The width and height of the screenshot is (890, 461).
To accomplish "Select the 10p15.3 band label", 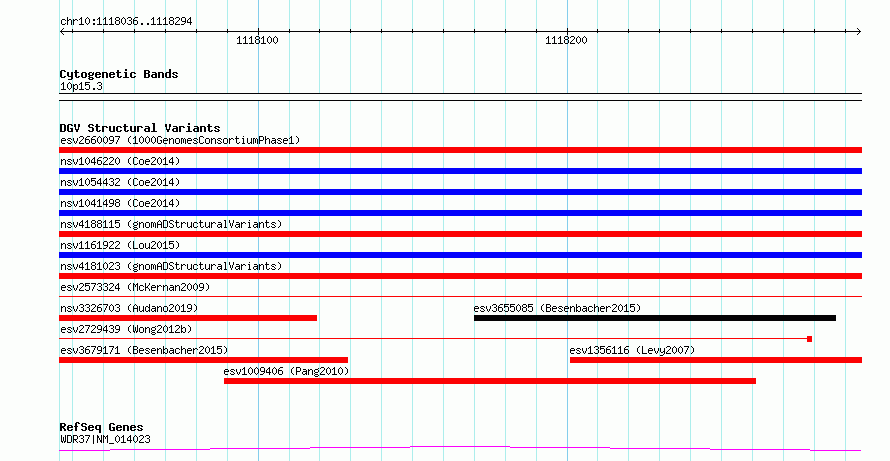I will [81, 87].
